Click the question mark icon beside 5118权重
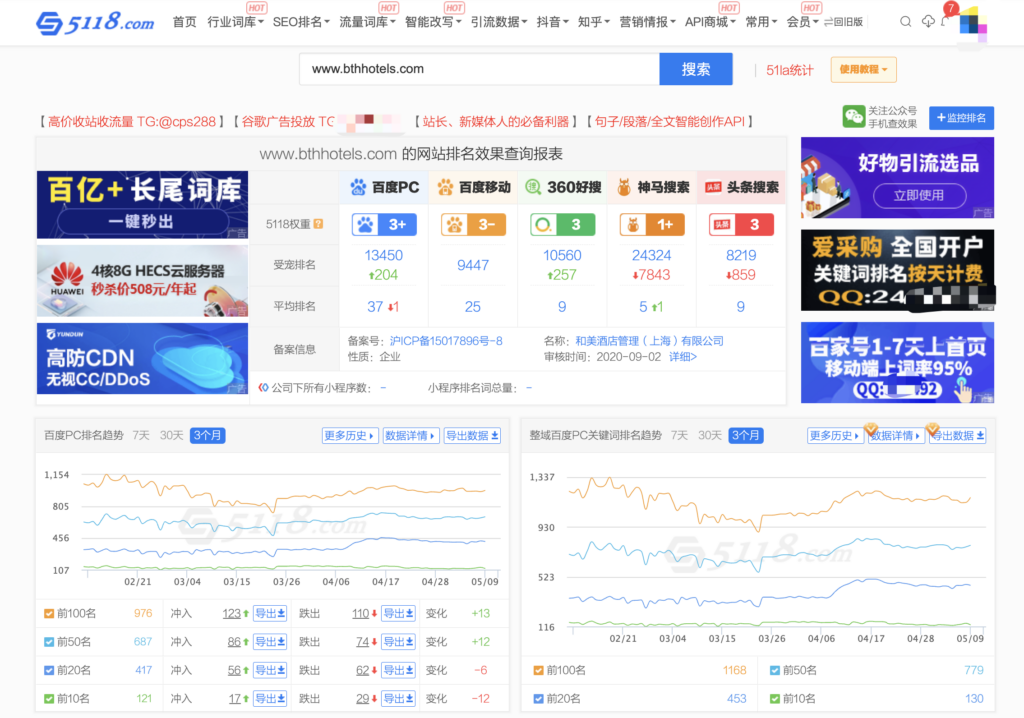The height and width of the screenshot is (718, 1024). coord(319,224)
